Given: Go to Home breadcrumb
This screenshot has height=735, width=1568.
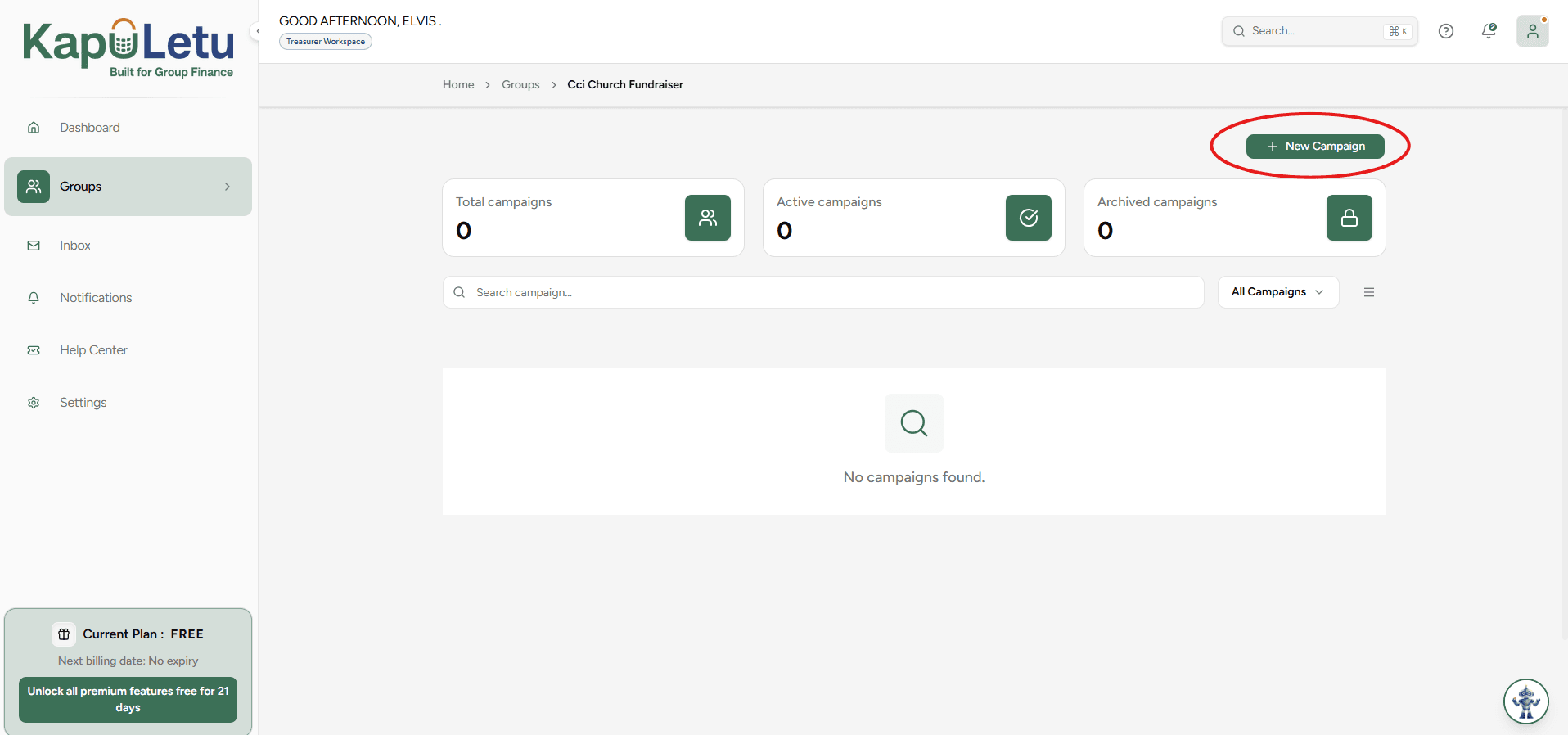Looking at the screenshot, I should tap(458, 84).
